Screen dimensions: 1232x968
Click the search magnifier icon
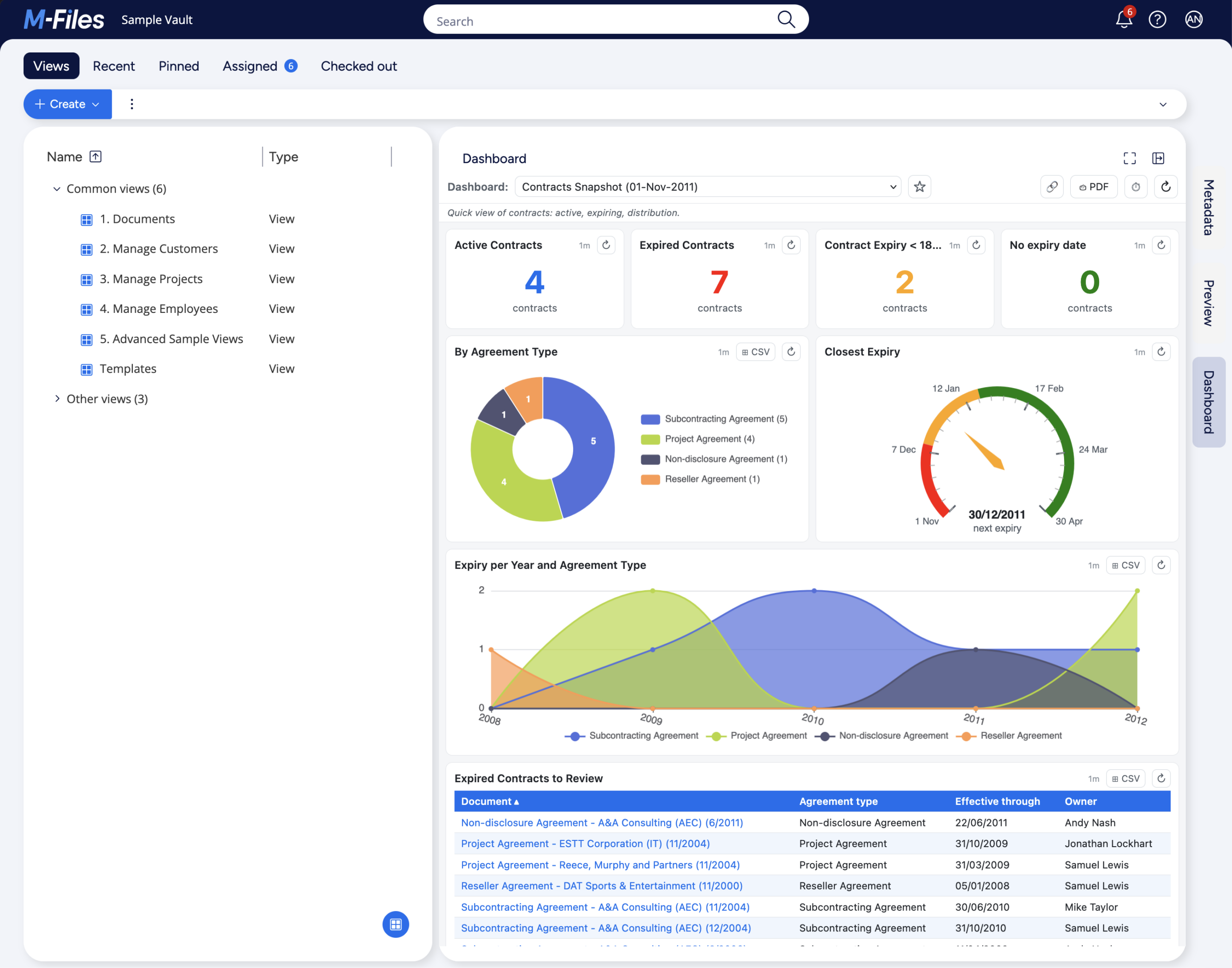tap(786, 20)
